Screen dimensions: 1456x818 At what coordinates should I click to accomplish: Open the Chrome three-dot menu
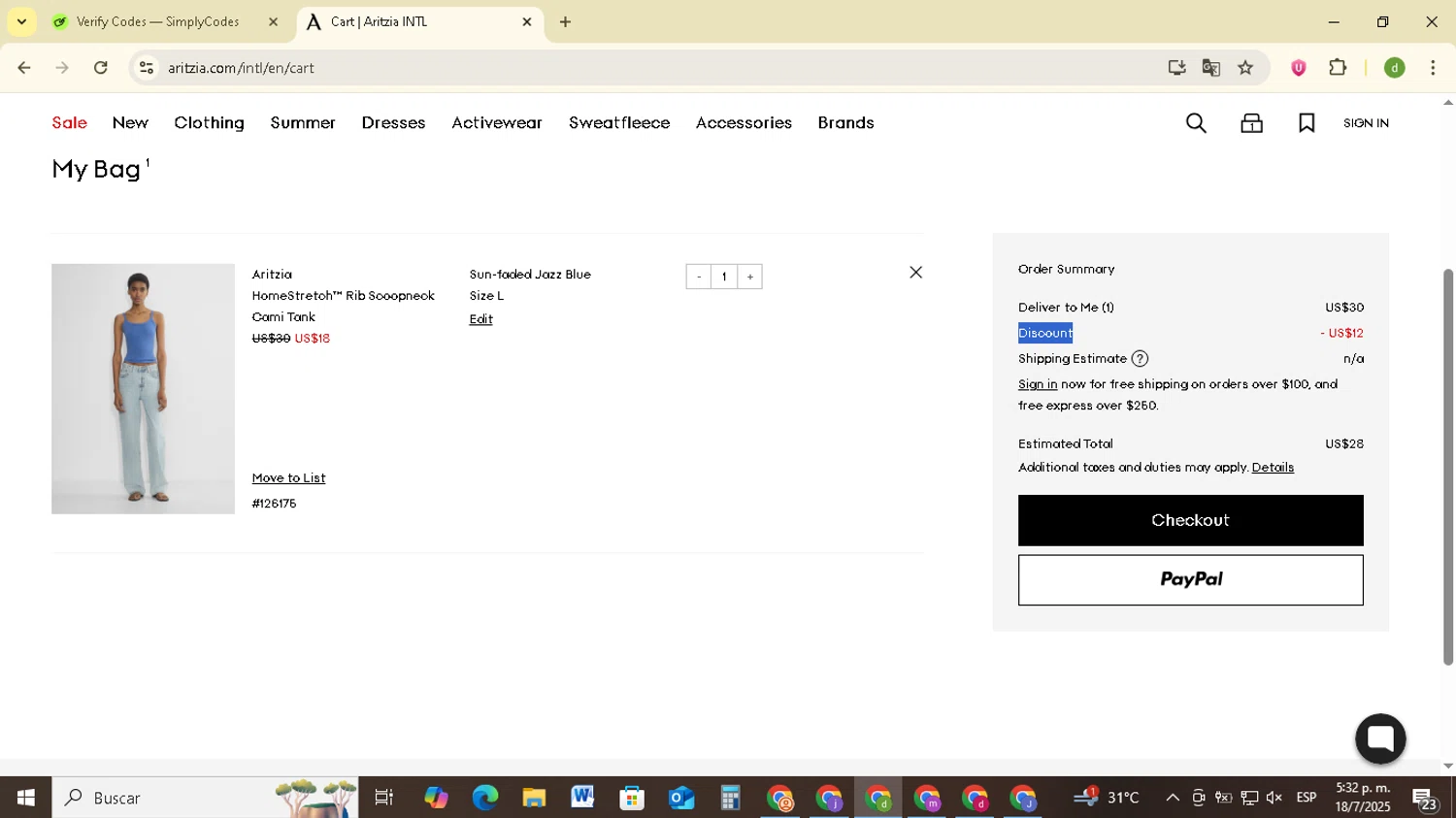pyautogui.click(x=1433, y=68)
